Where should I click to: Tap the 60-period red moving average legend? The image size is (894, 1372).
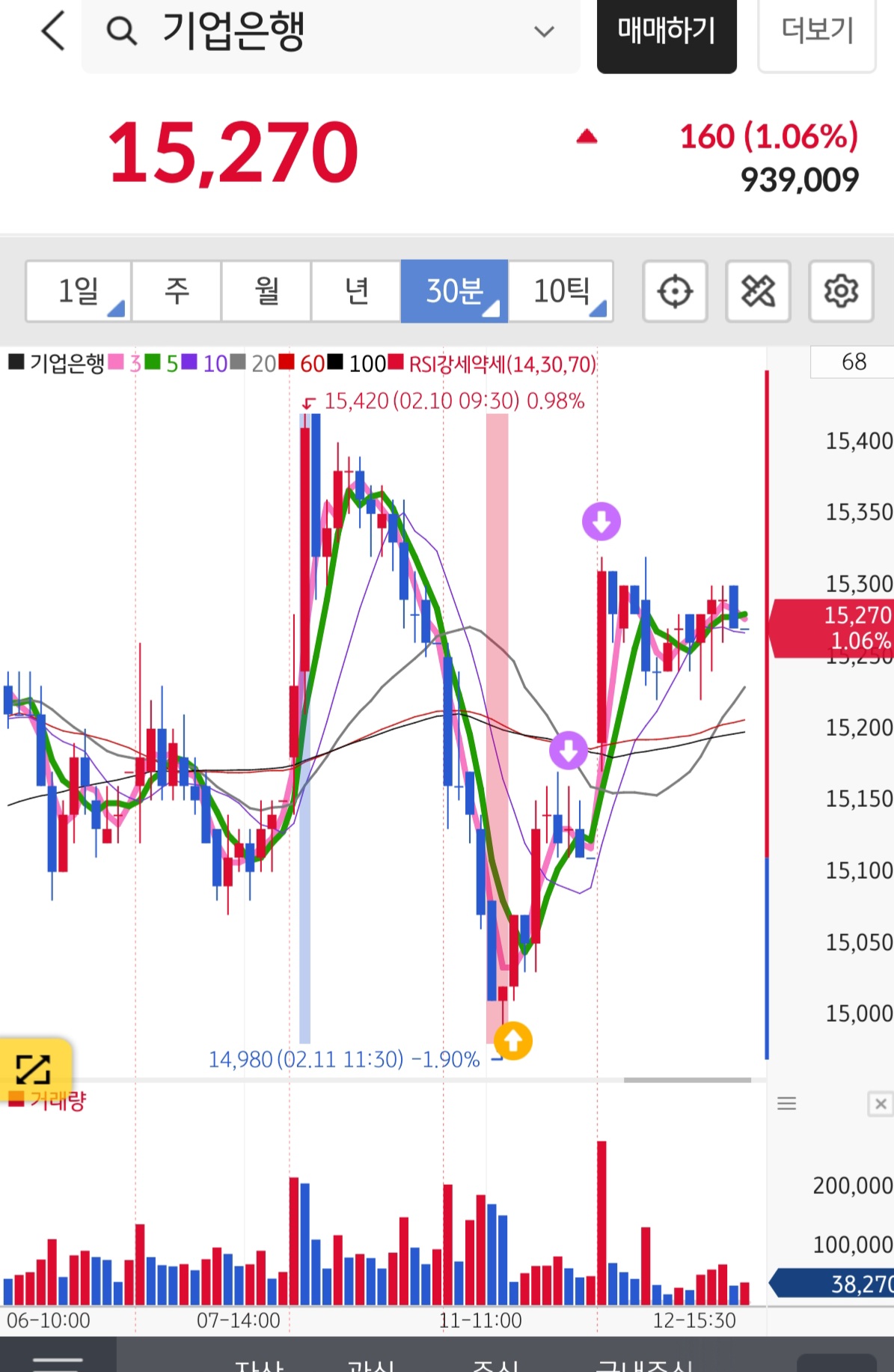[301, 364]
